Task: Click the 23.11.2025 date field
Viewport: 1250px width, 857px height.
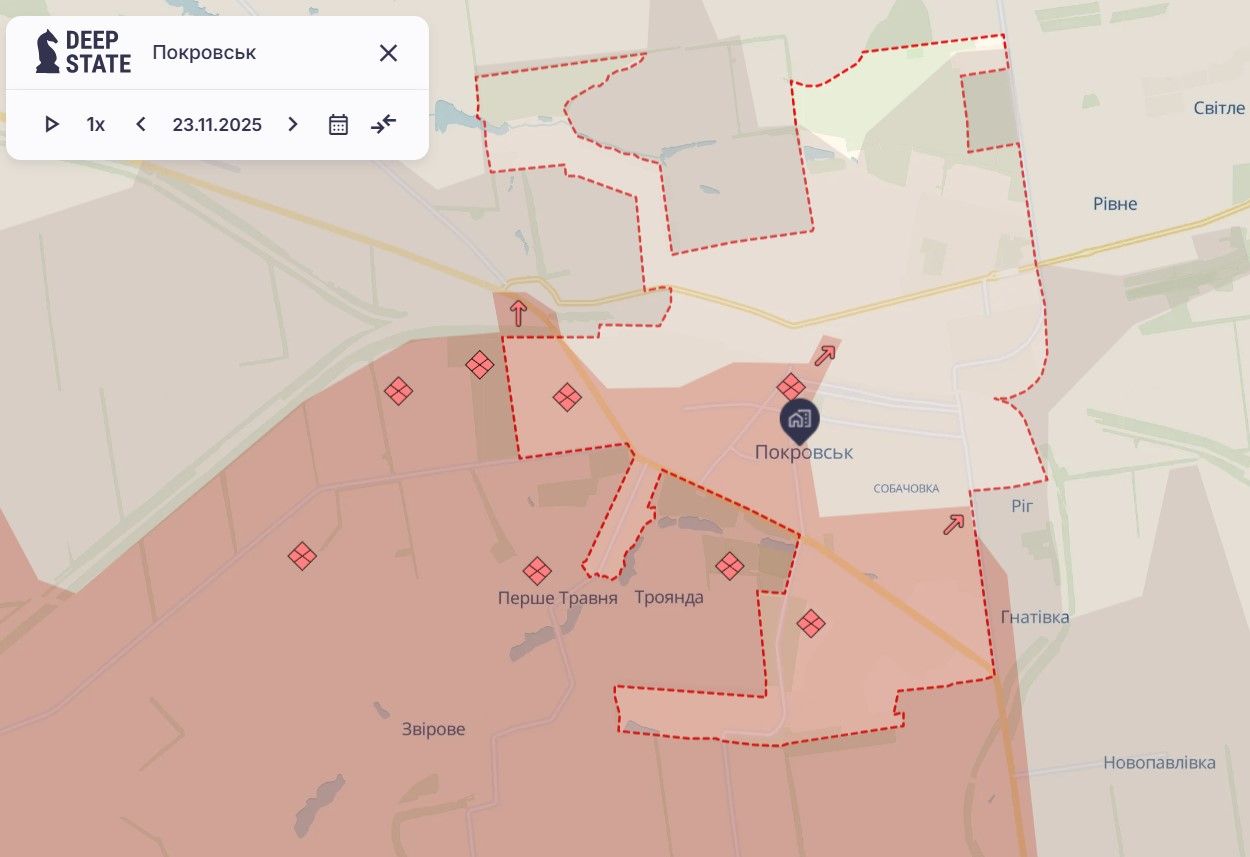Action: coord(217,124)
